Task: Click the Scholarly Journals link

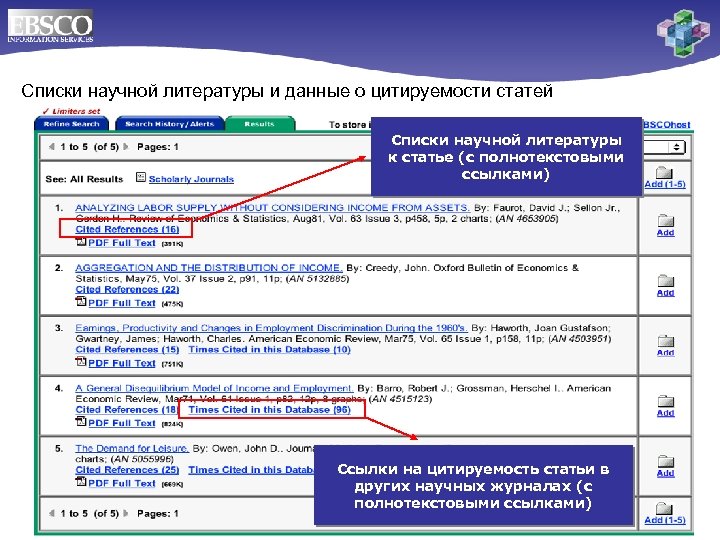Action: point(191,179)
